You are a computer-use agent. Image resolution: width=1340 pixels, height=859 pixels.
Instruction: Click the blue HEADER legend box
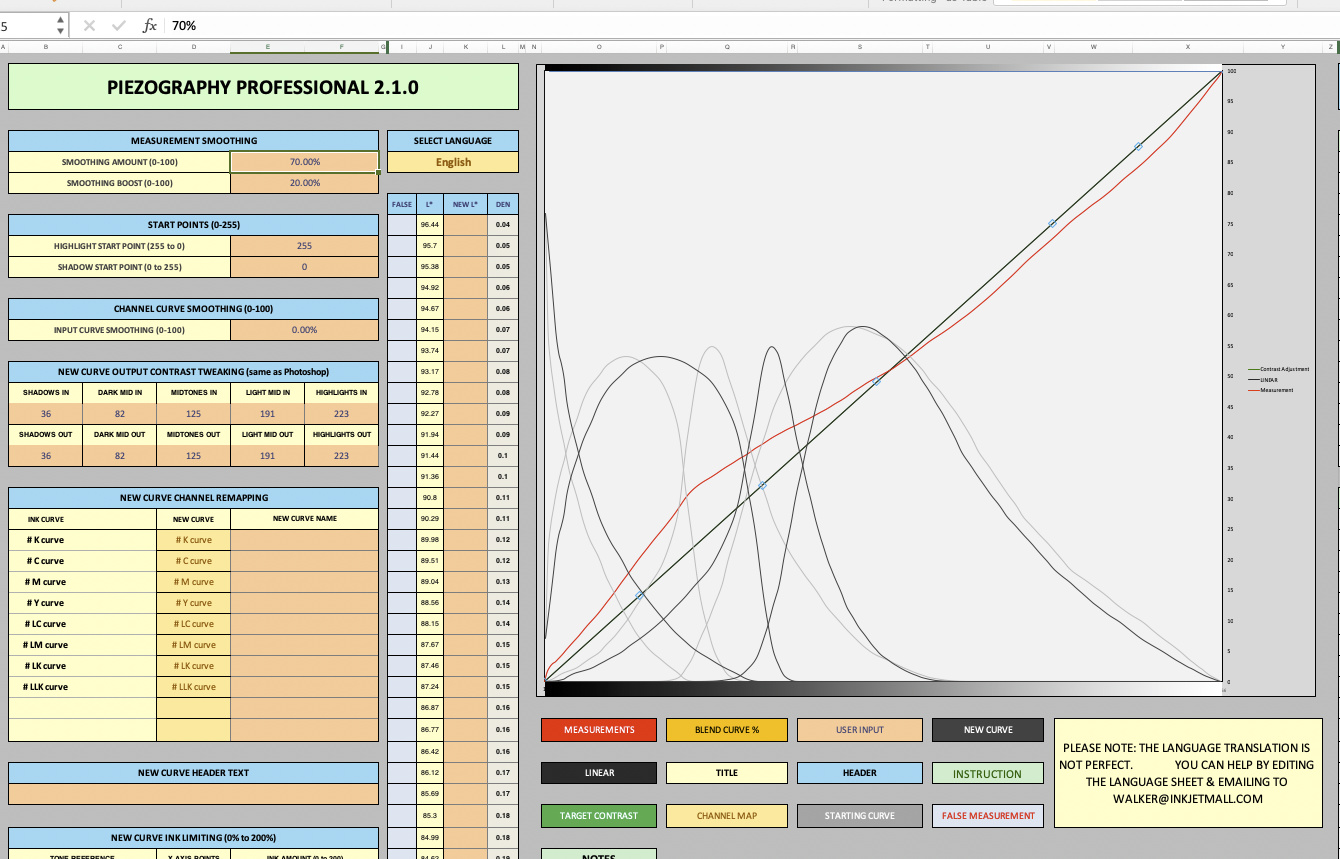860,773
